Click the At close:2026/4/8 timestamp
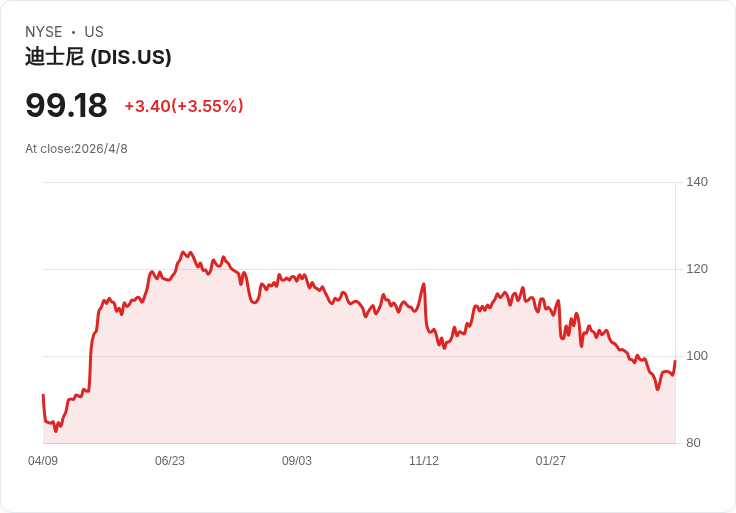736x513 pixels. point(76,149)
